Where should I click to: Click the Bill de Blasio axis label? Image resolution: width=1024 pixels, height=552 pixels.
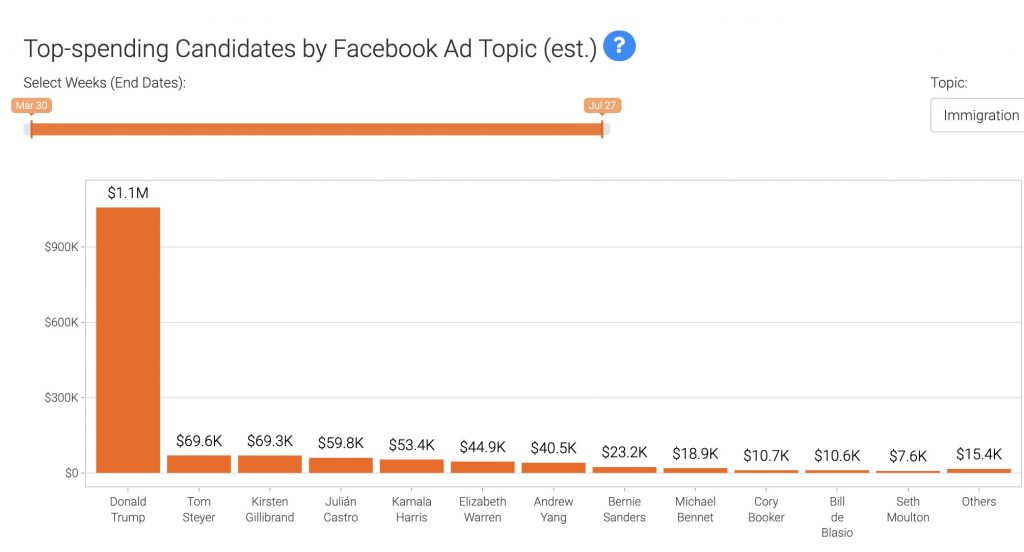[837, 517]
